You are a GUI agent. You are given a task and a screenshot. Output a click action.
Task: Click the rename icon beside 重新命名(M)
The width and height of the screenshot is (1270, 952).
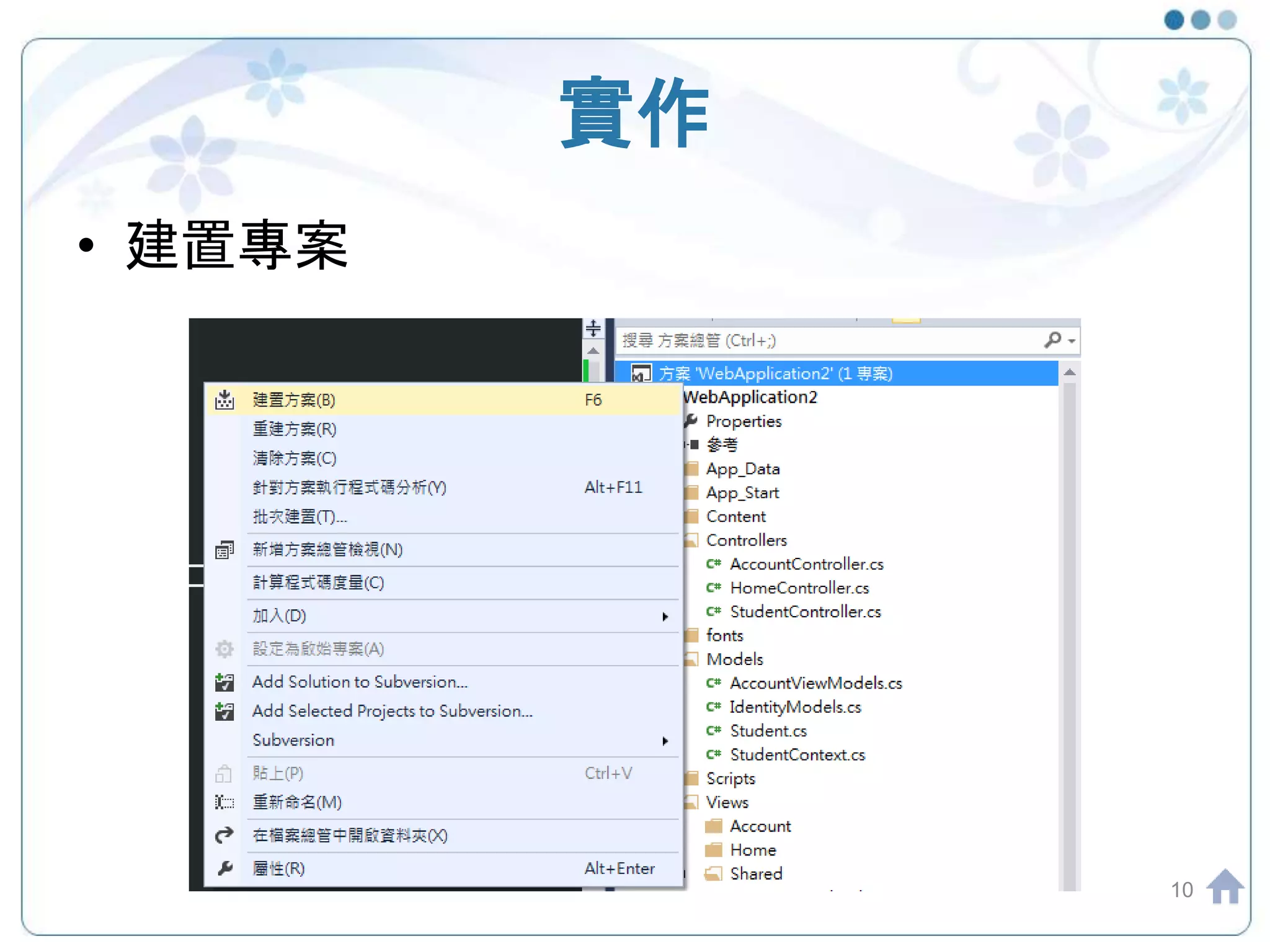click(x=224, y=803)
